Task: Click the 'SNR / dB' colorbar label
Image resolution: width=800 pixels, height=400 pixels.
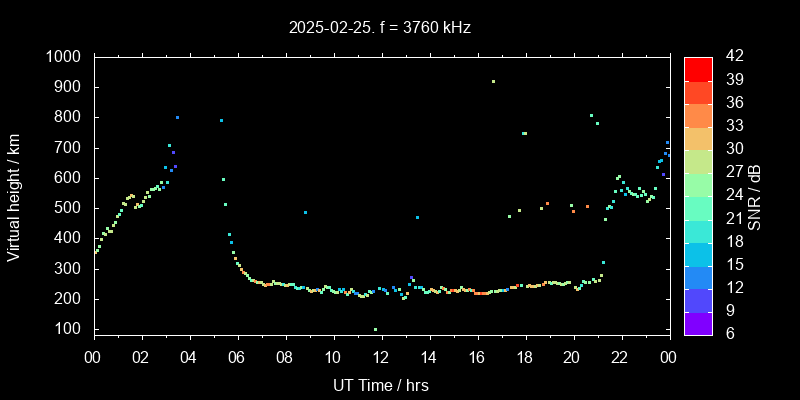Action: 755,194
